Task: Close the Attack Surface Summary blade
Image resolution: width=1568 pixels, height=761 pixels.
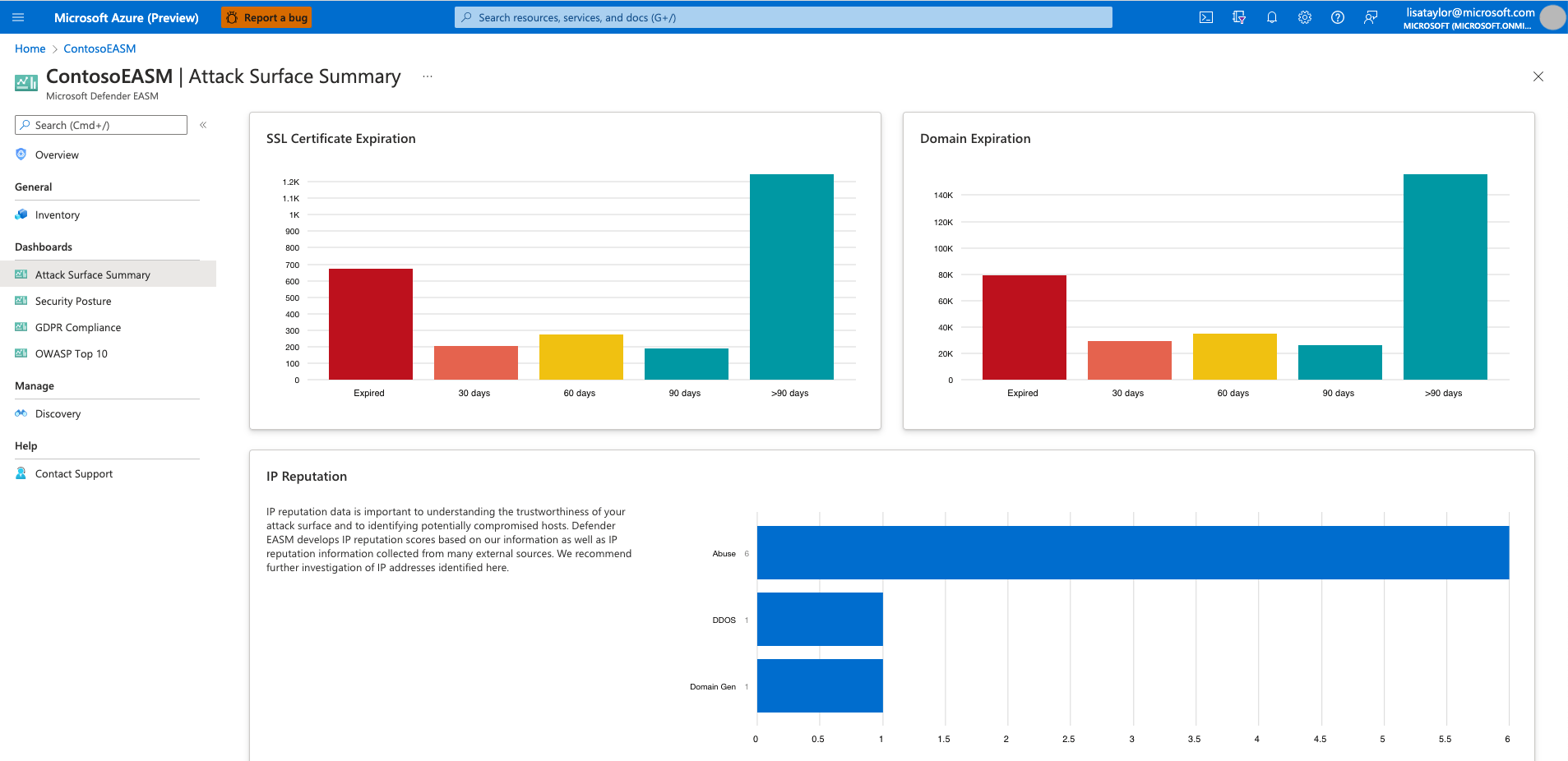Action: [x=1538, y=76]
